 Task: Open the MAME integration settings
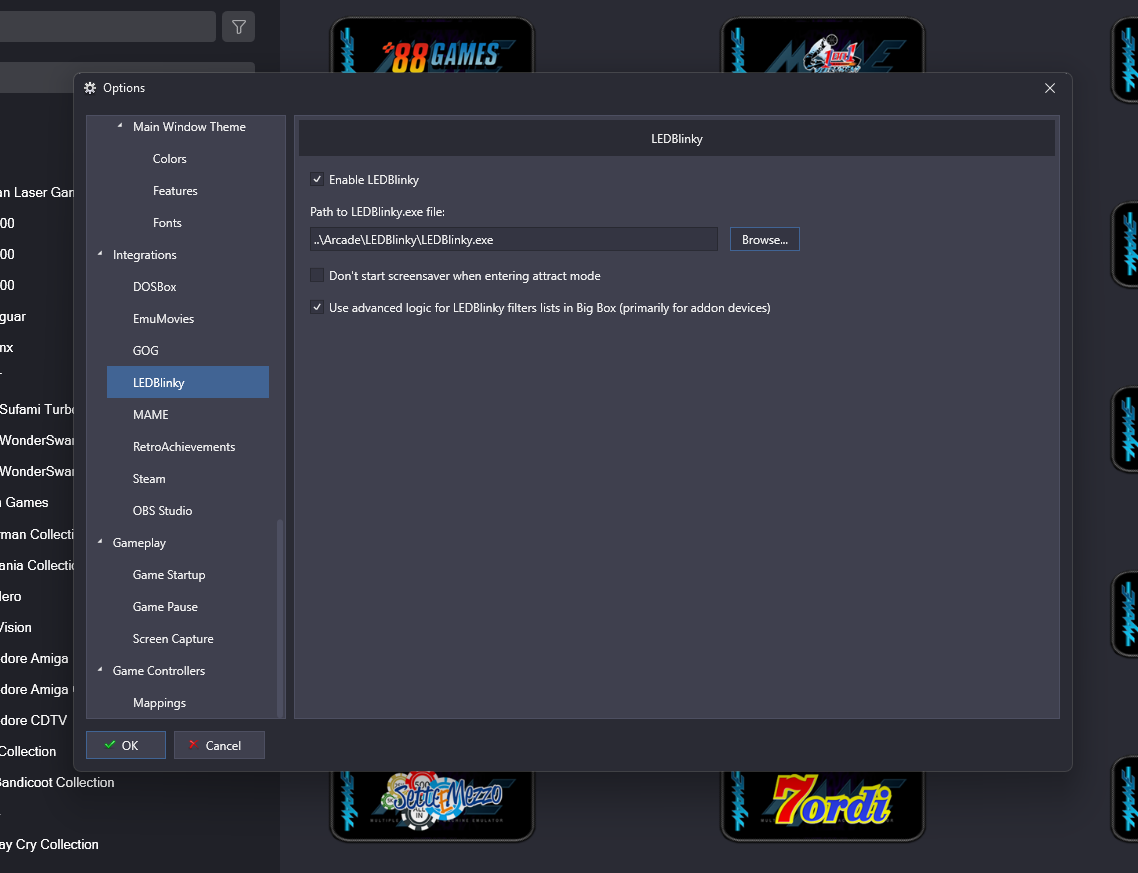[x=150, y=414]
